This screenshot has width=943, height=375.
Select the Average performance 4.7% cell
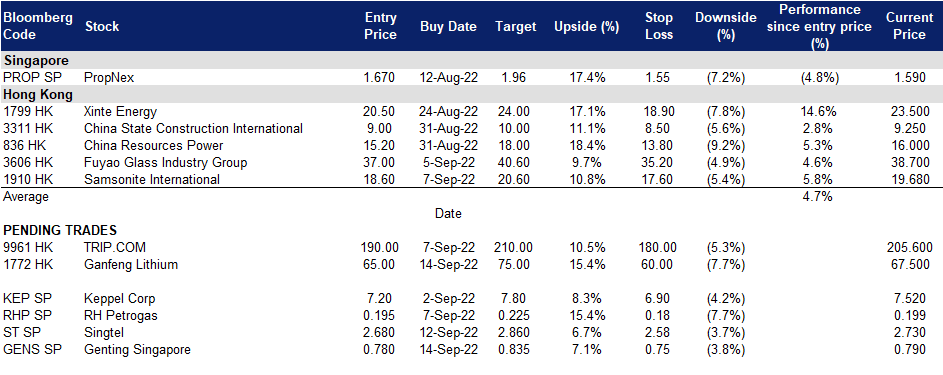pos(818,197)
